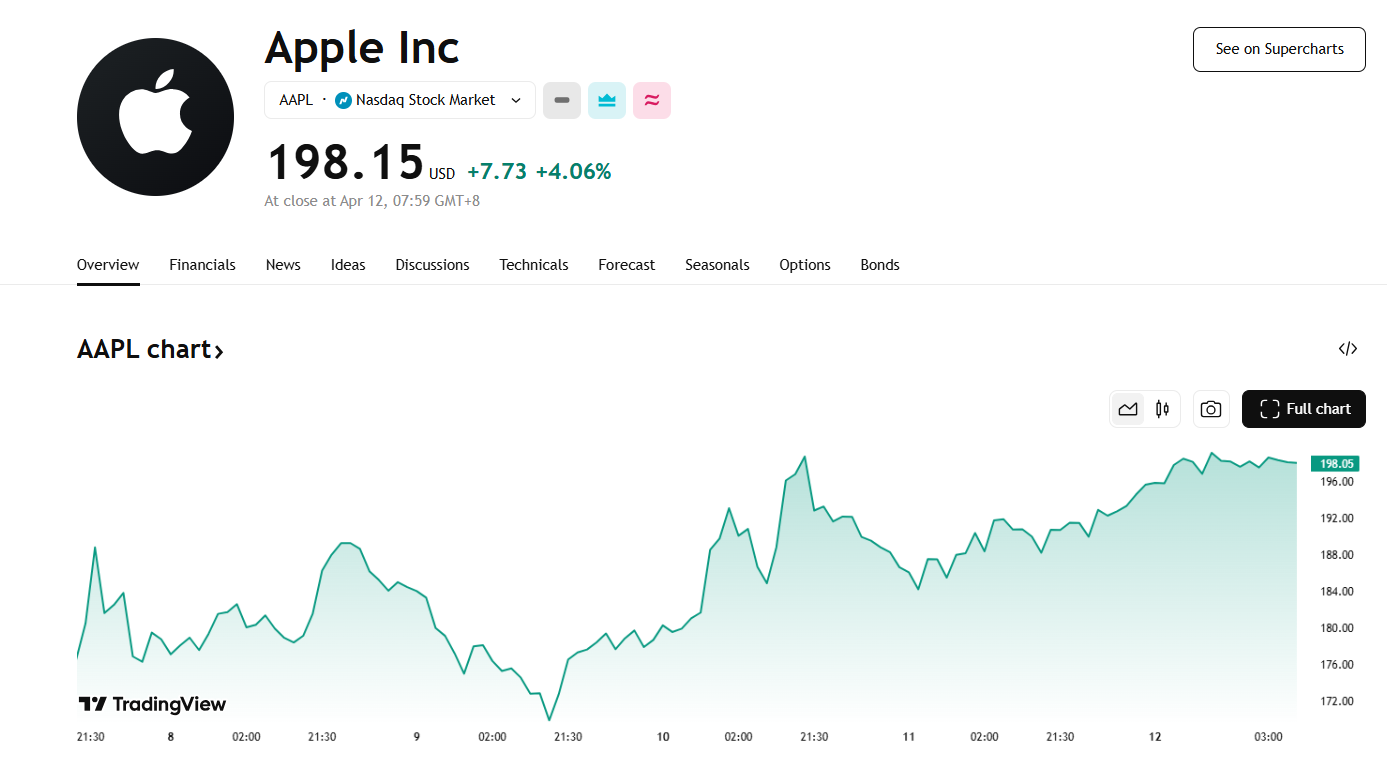Switch to the Technicals tab
The height and width of the screenshot is (769, 1387).
534,265
